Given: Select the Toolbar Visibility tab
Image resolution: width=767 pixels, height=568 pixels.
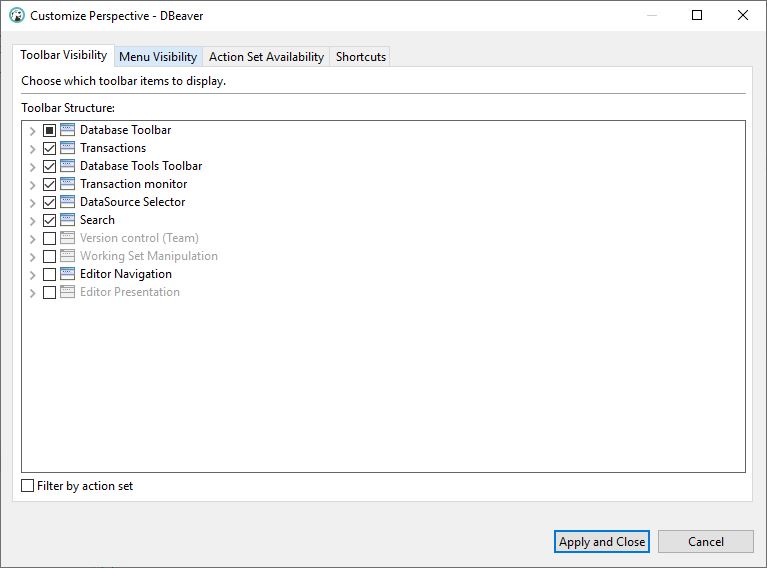Looking at the screenshot, I should coord(64,55).
